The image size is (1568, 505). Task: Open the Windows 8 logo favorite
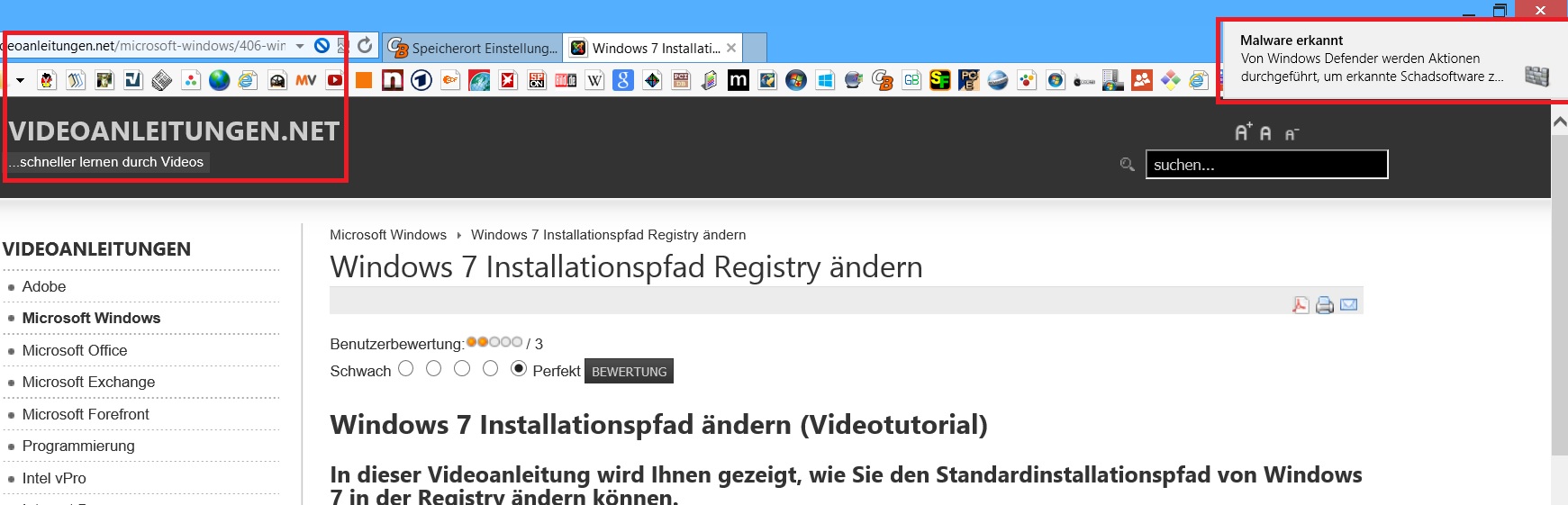tap(825, 80)
